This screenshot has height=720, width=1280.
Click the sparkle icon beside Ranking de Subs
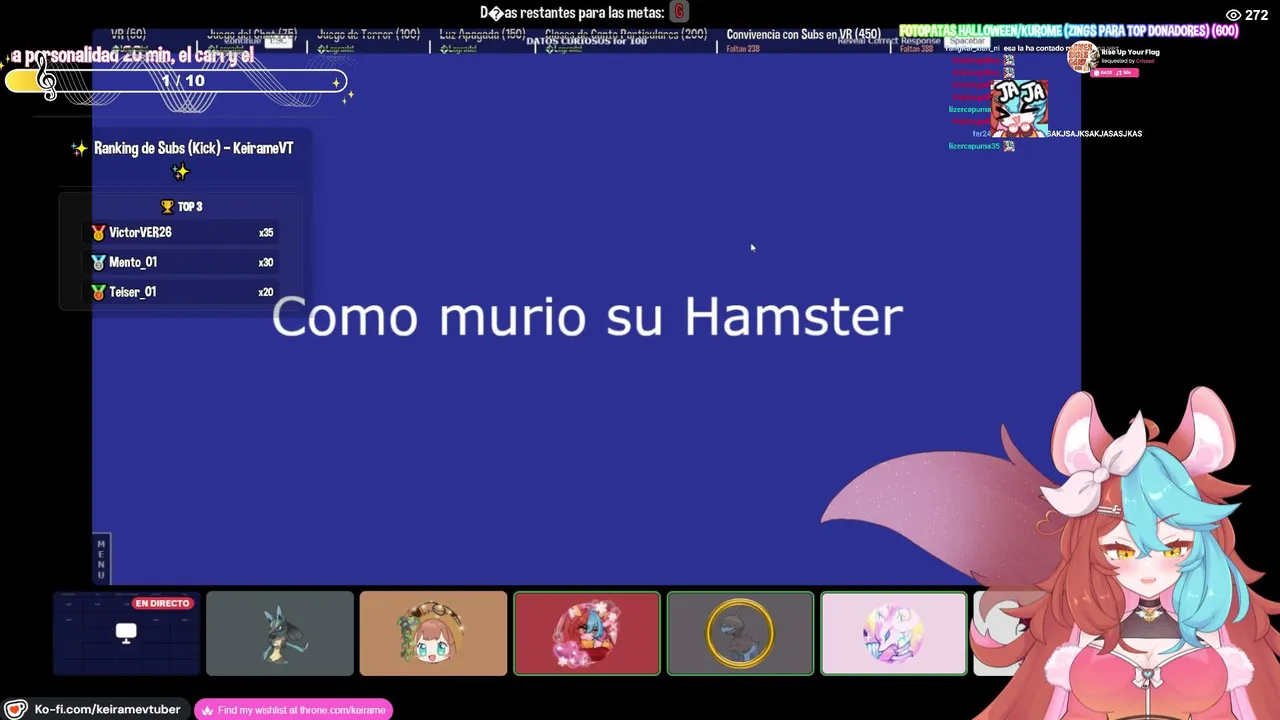click(x=79, y=148)
